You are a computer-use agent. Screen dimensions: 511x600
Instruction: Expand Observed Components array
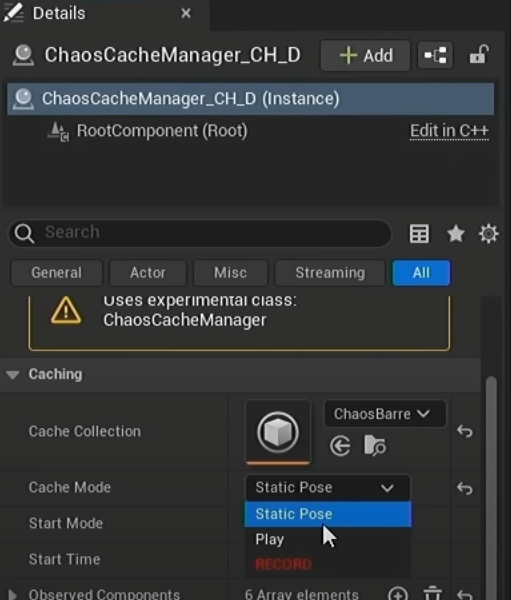point(12,595)
